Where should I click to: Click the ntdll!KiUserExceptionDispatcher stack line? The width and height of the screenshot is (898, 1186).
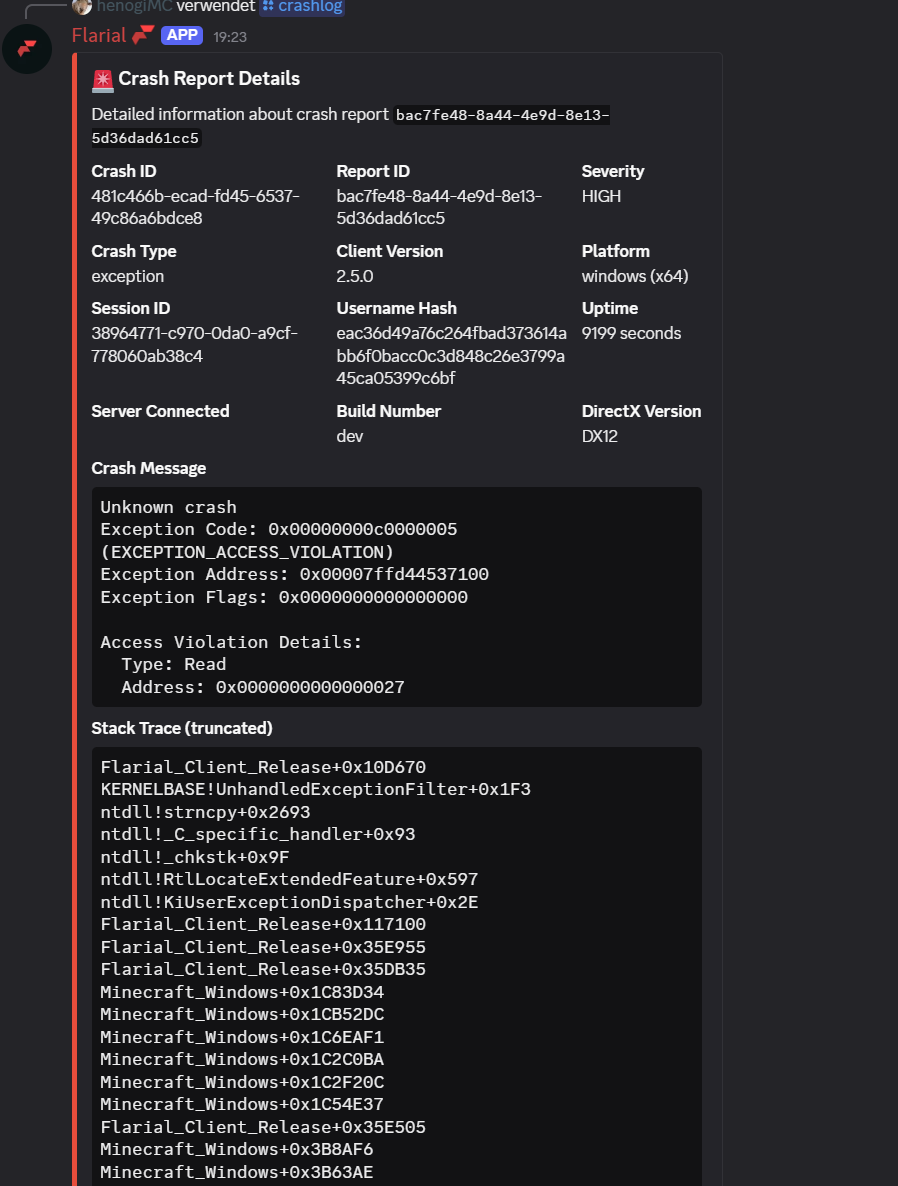(x=289, y=902)
